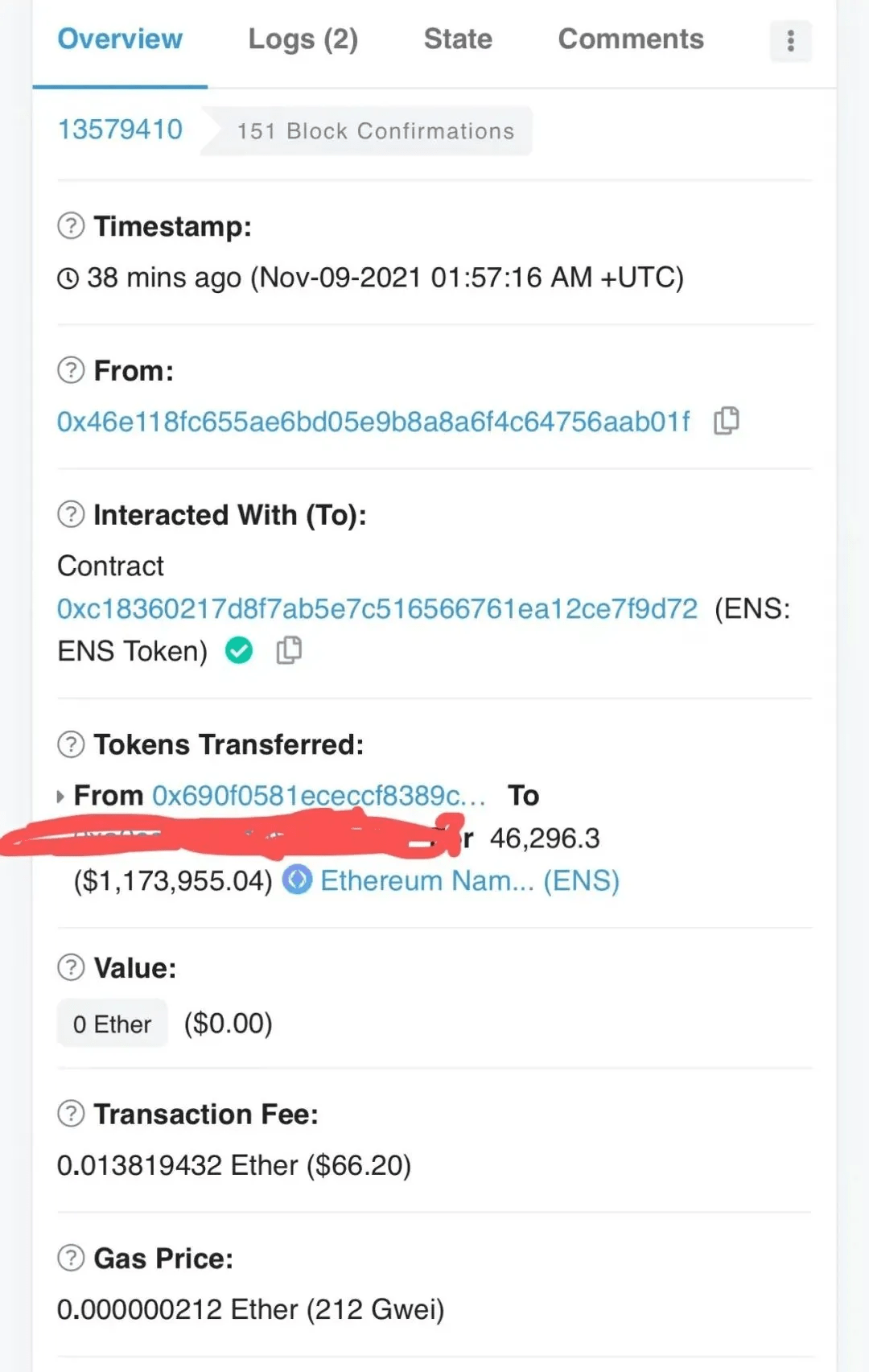Click the ENS token logo icon
869x1372 pixels.
point(297,880)
